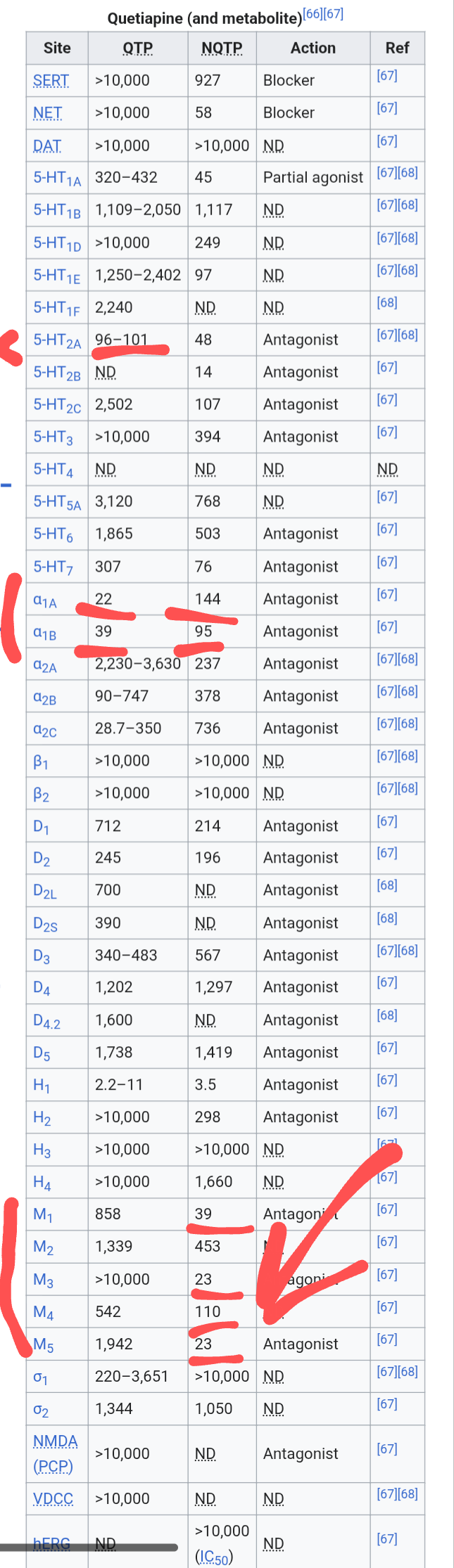Screen dimensions: 454x1568
Task: Follow the H1 receptor link
Action: (x=42, y=1086)
